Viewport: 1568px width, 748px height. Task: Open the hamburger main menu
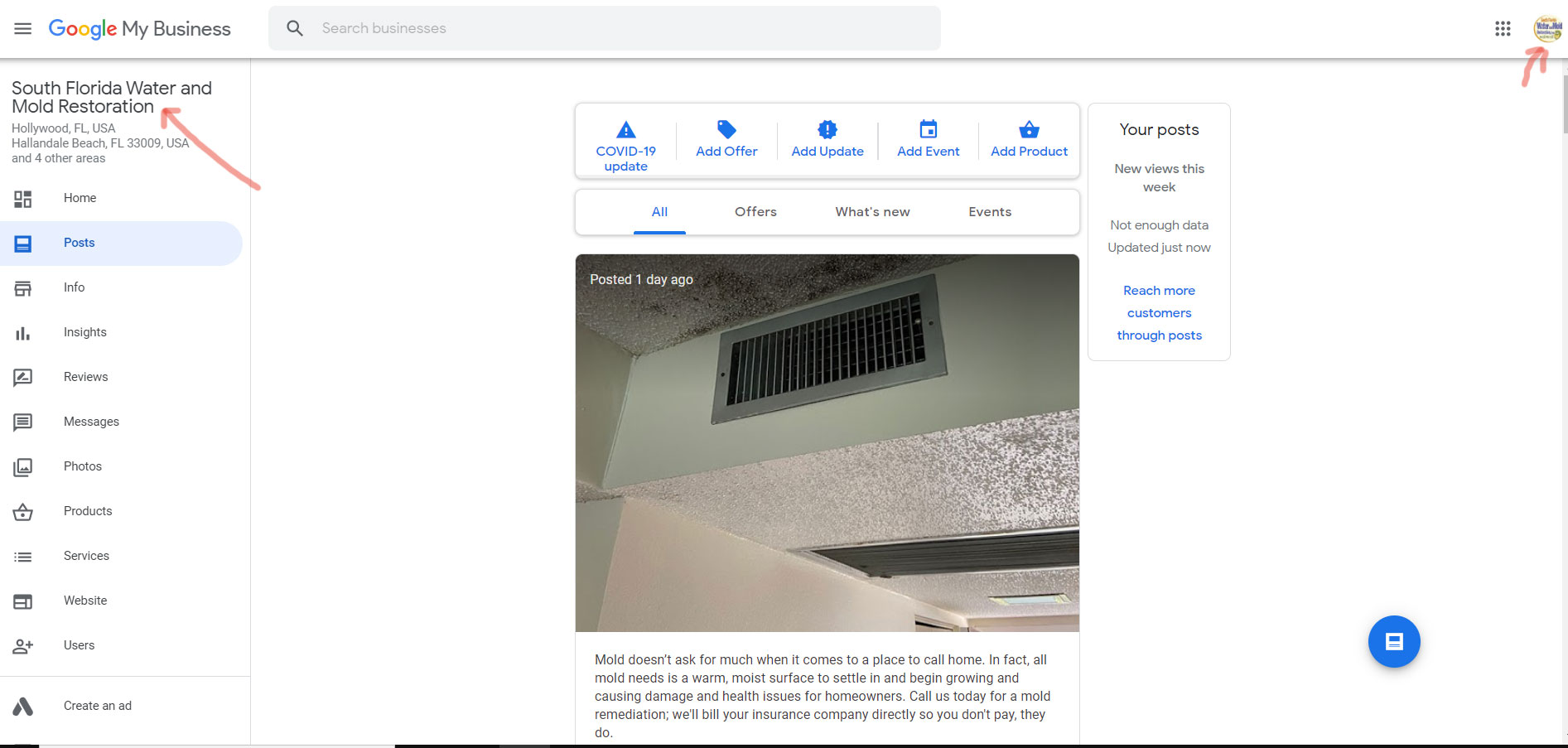pos(22,29)
